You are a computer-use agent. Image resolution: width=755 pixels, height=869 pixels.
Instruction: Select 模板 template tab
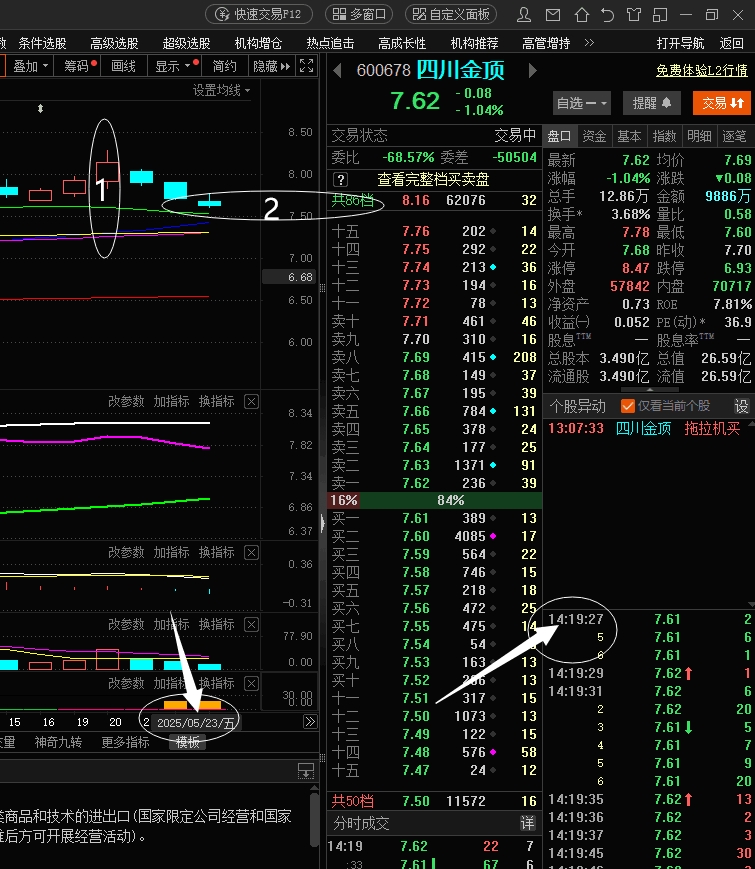click(x=187, y=742)
